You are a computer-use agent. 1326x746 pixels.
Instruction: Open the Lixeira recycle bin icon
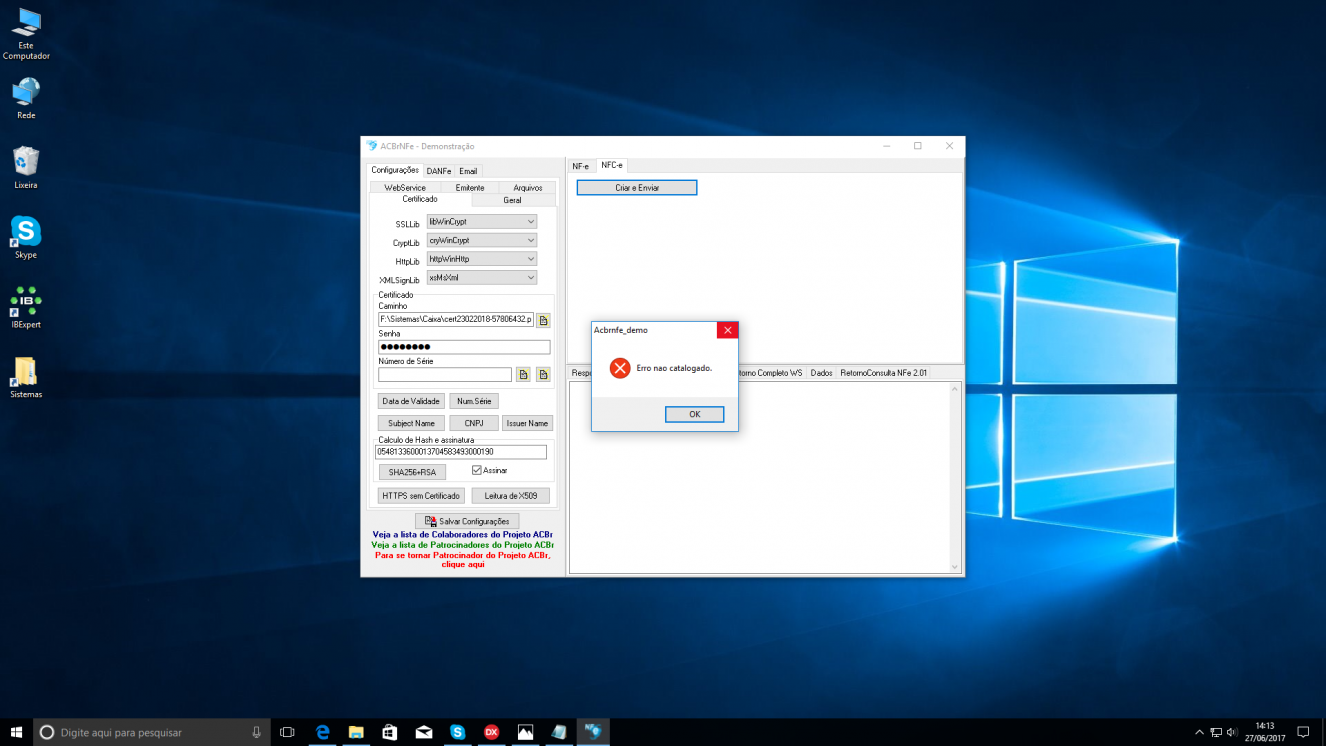(x=26, y=168)
